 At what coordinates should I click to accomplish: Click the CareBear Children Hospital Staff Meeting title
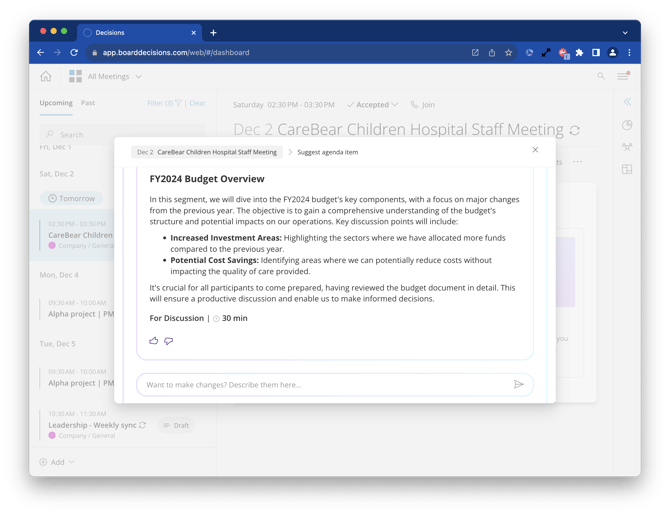click(420, 129)
